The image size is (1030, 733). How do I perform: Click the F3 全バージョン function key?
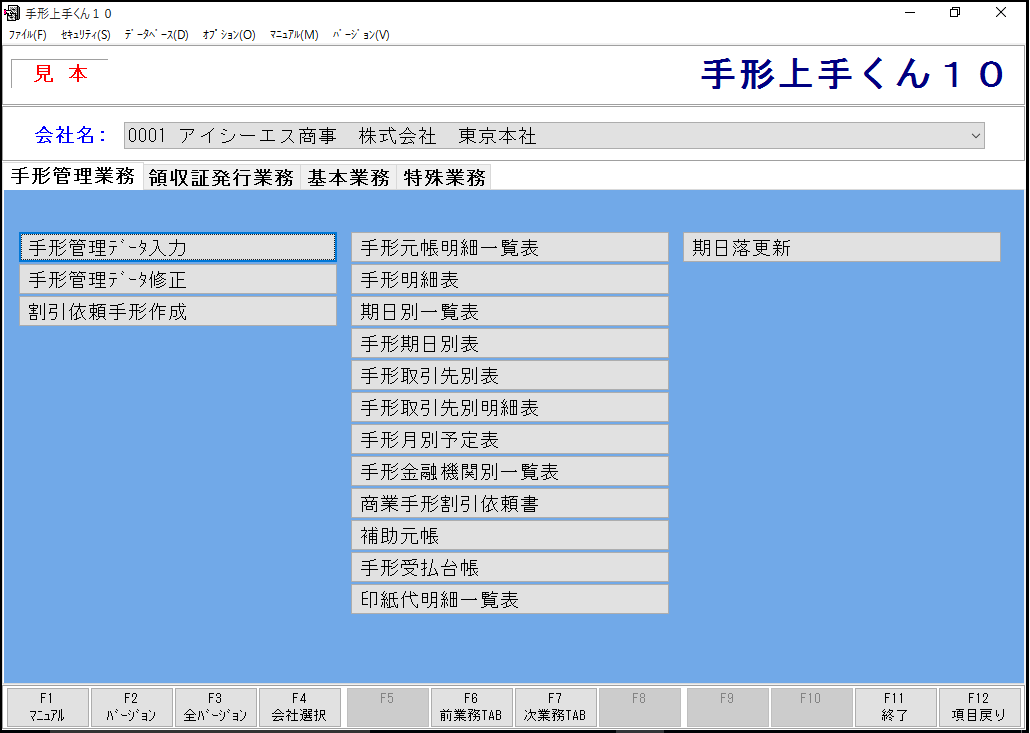tap(215, 707)
